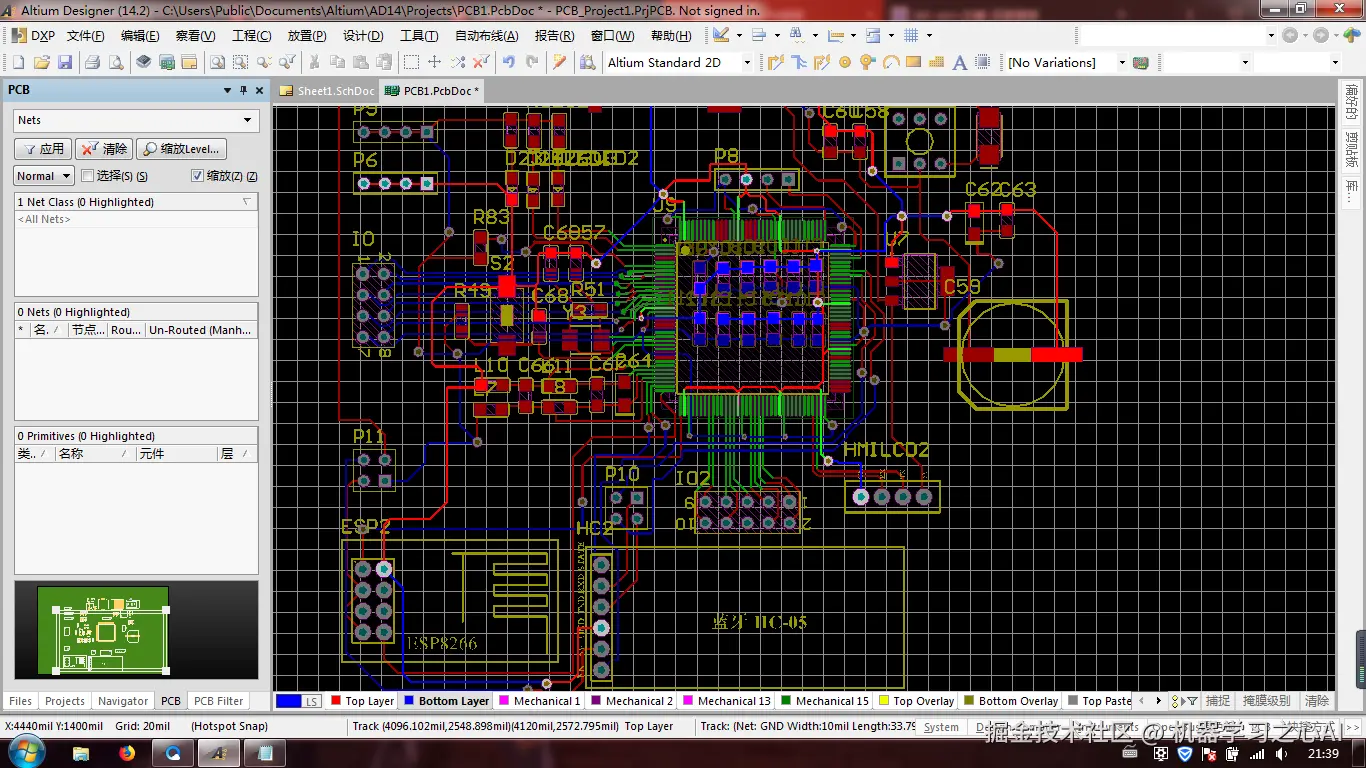Open the Altium Standard 2D view dropdown
Viewport: 1366px width, 768px height.
[679, 62]
